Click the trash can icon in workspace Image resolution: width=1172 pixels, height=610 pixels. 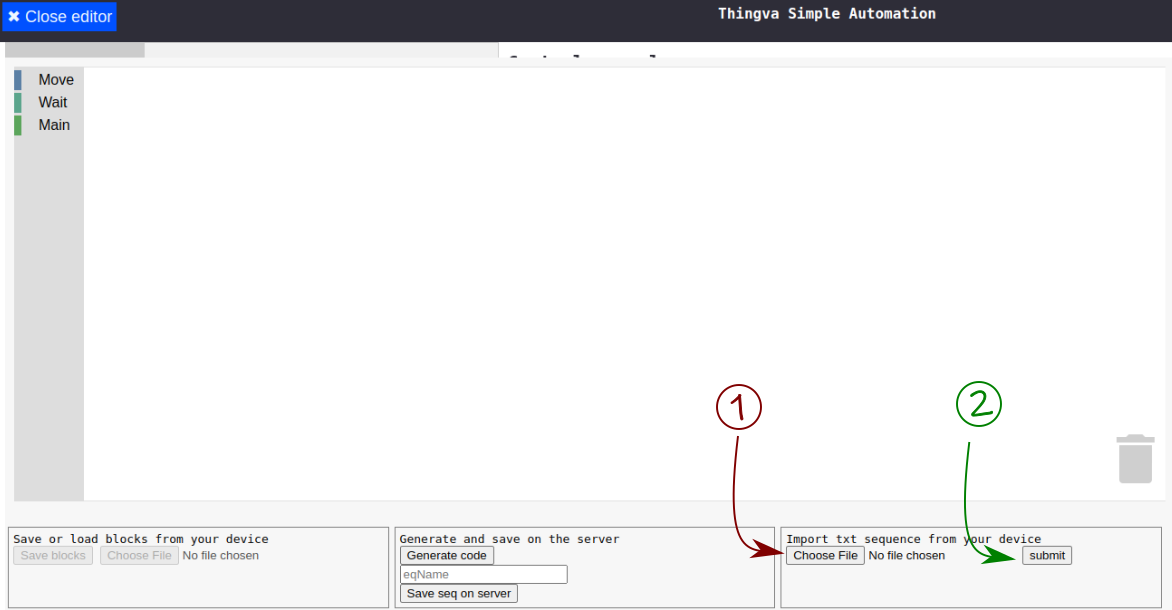point(1135,459)
